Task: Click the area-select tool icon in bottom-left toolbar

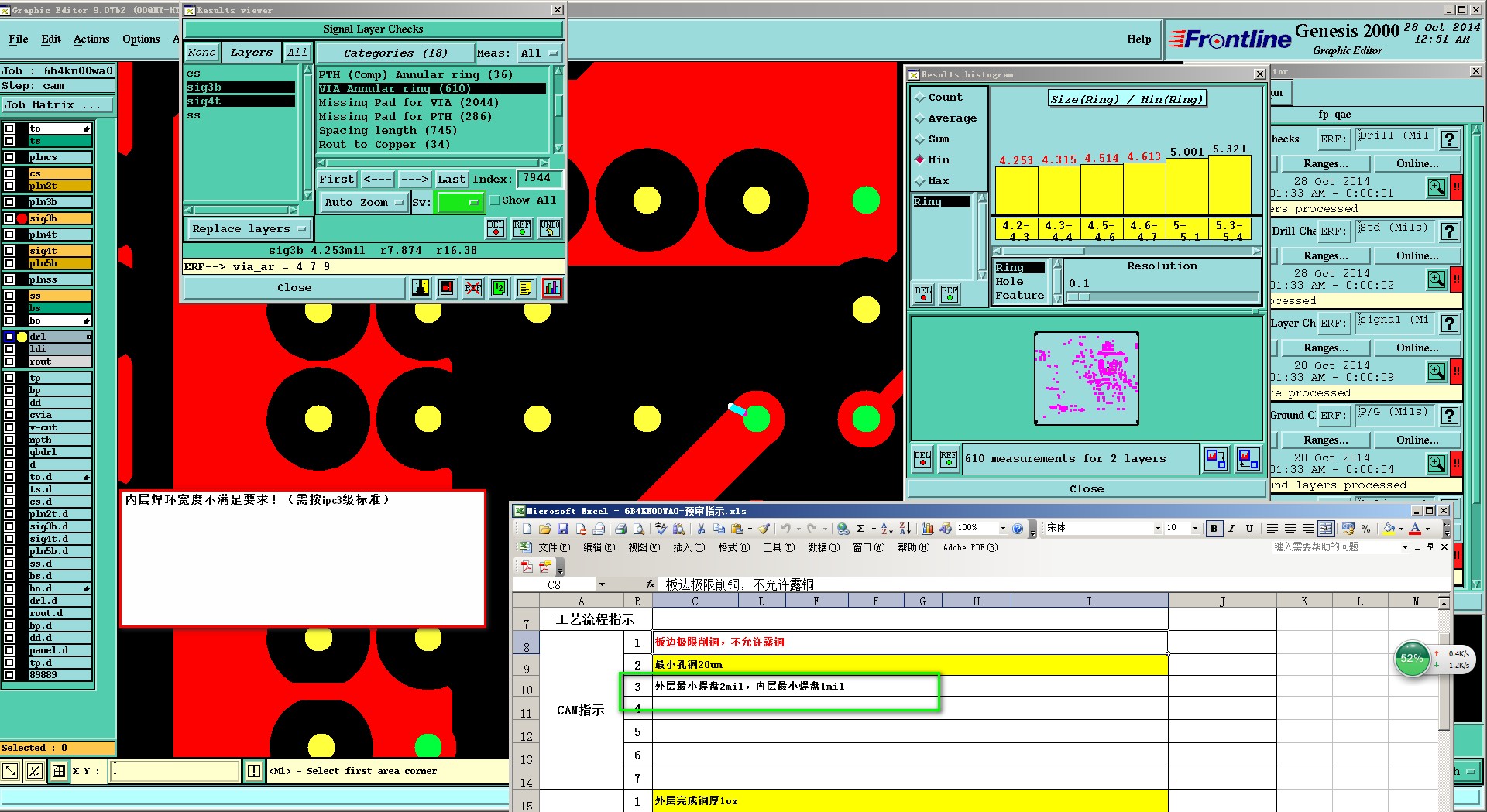Action: click(11, 771)
